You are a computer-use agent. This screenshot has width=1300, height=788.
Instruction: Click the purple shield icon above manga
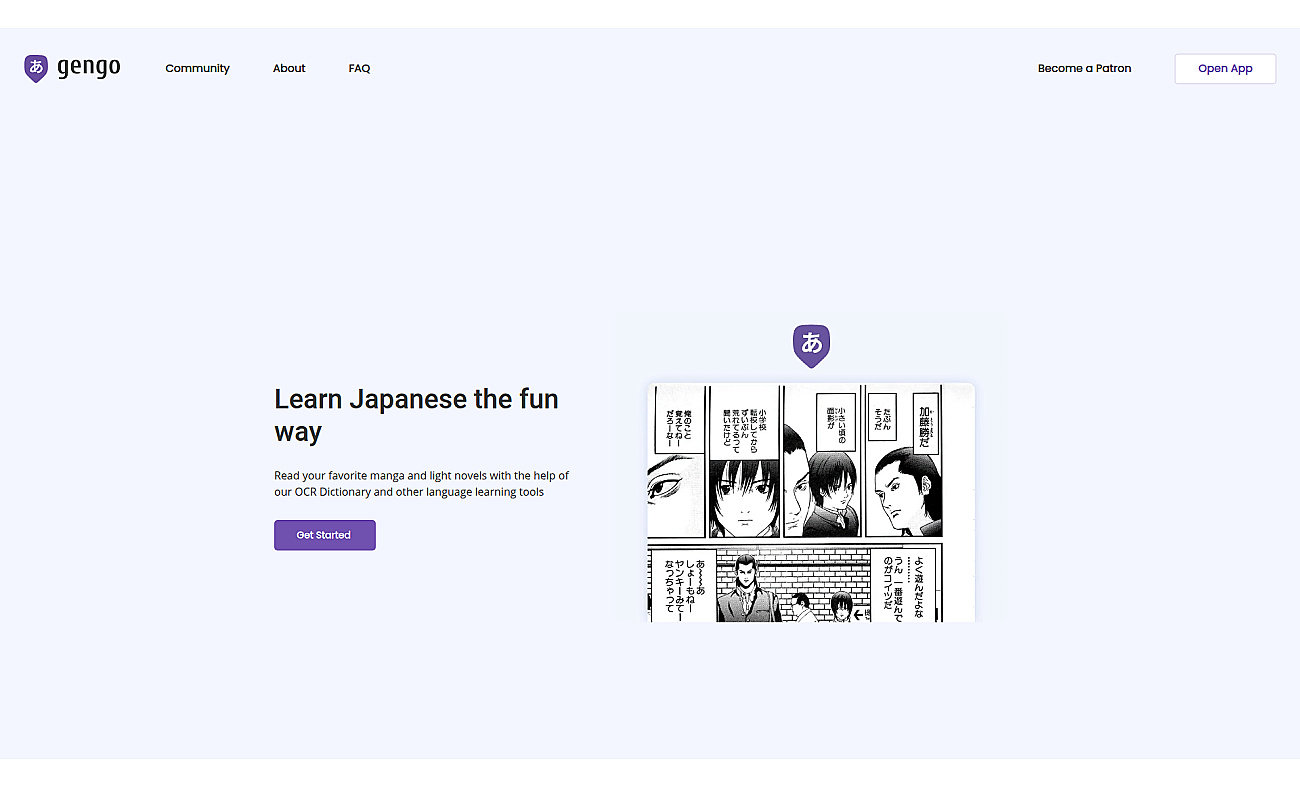pyautogui.click(x=811, y=346)
